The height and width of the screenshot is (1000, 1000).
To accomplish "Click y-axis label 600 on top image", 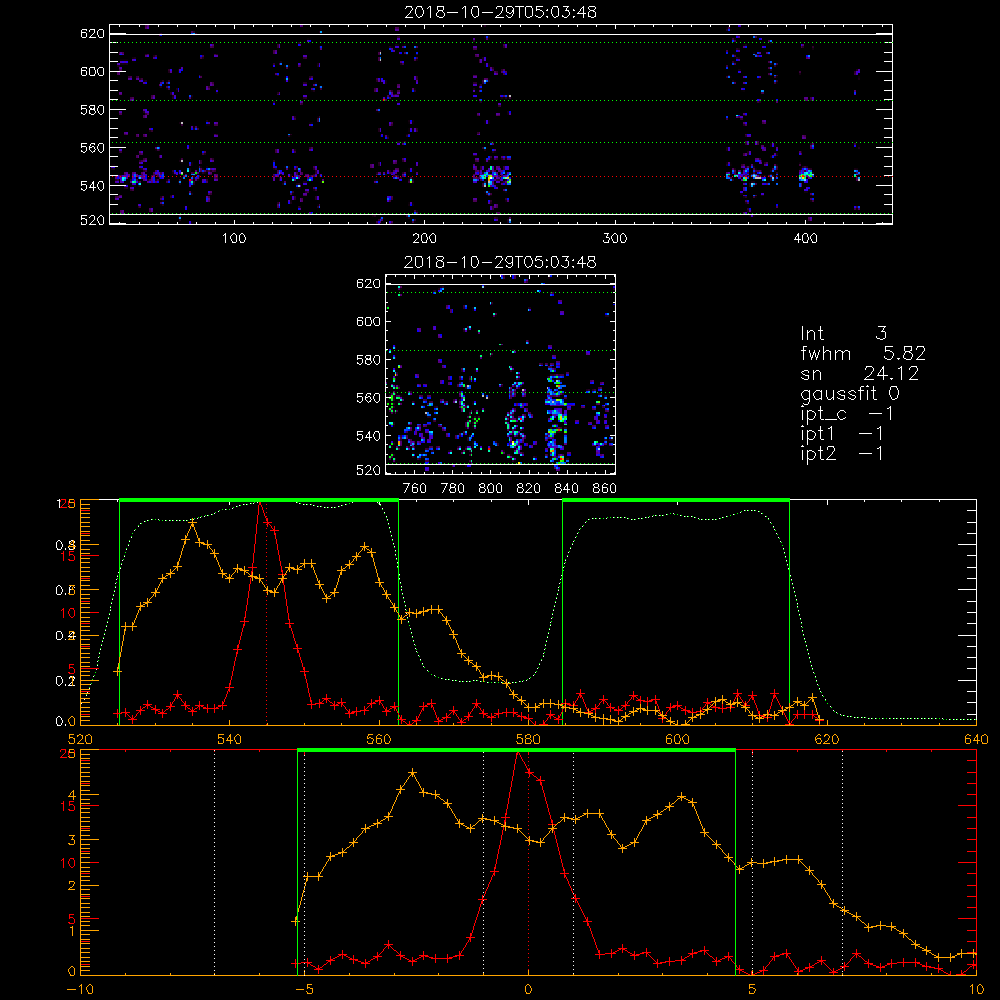I will pyautogui.click(x=92, y=71).
